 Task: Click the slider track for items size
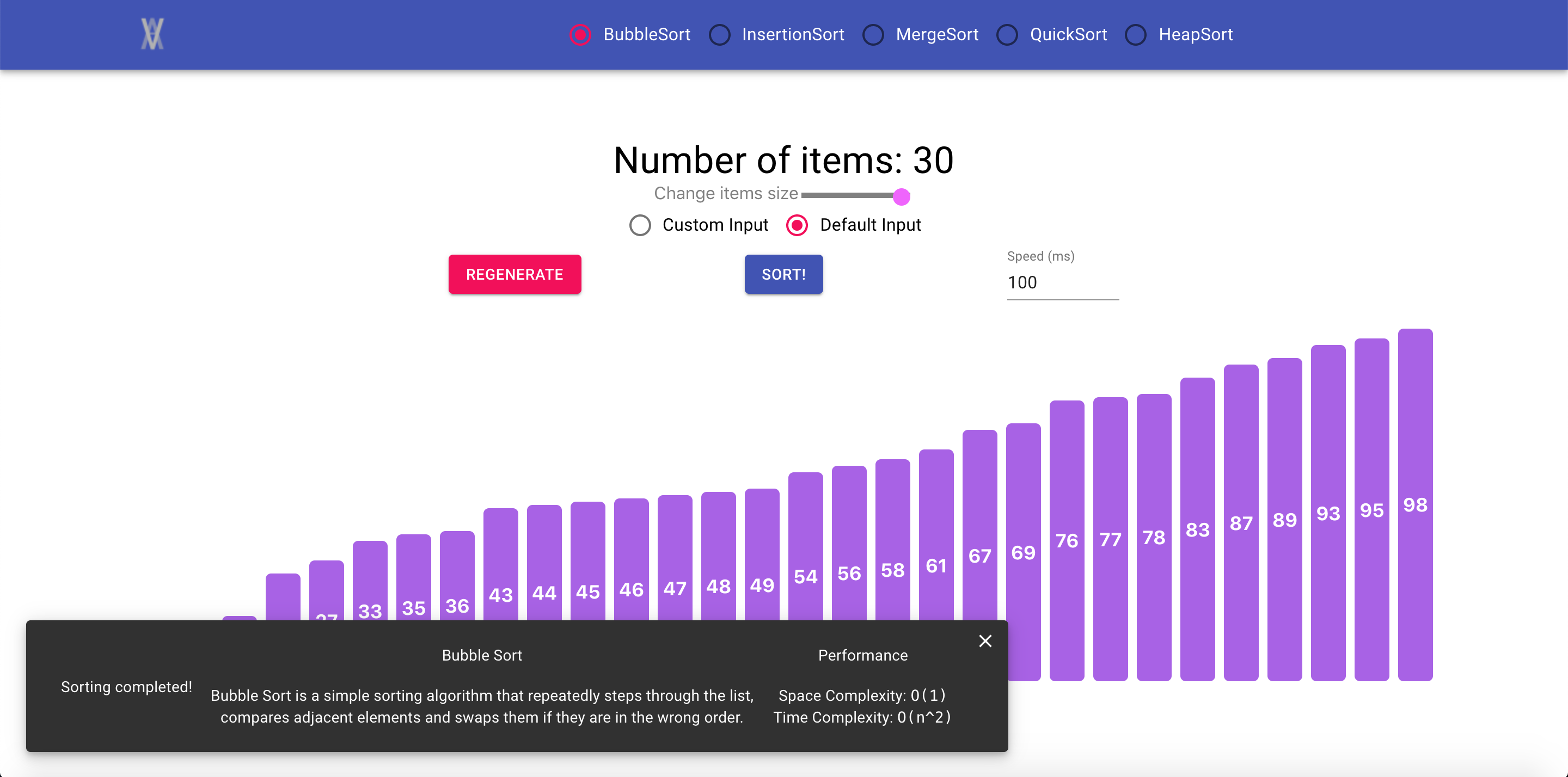[846, 195]
